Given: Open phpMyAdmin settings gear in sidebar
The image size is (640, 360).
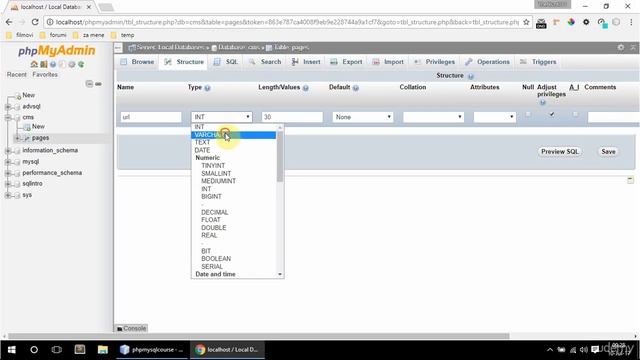Looking at the screenshot, I should pyautogui.click(x=72, y=64).
